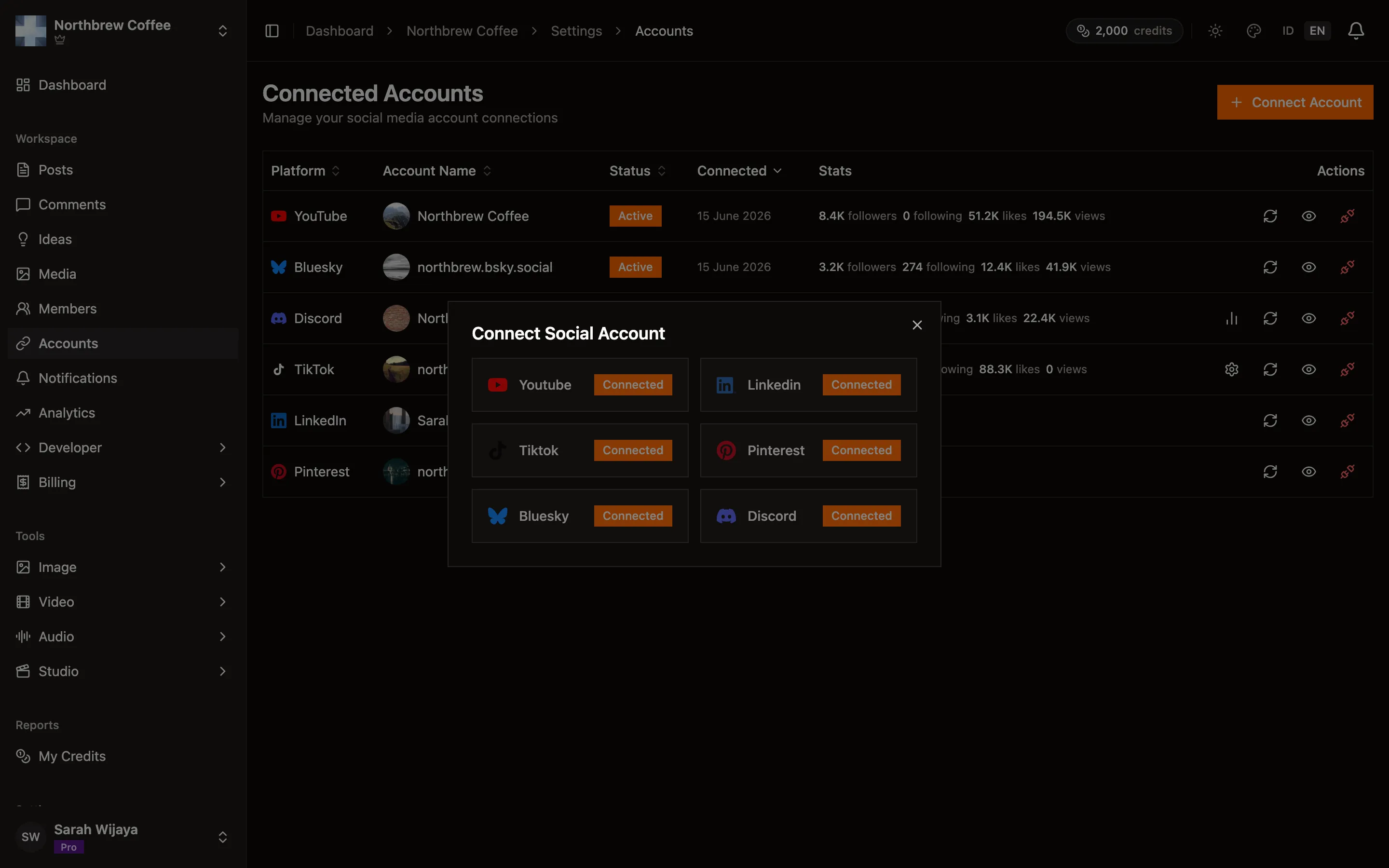Toggle the sidebar panel icon
1389x868 pixels.
click(272, 31)
